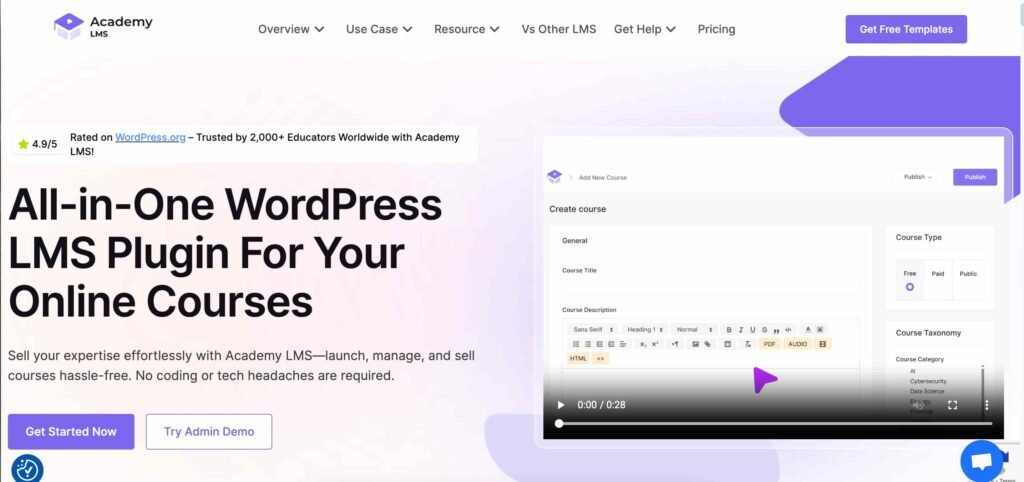Click the Academy icon beside Add New Course
The width and height of the screenshot is (1024, 482).
coord(554,176)
